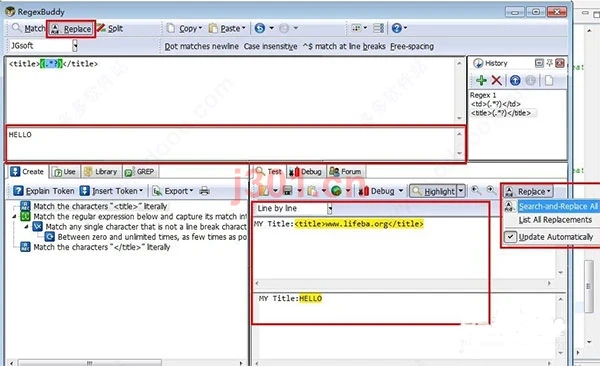
Task: Toggle the Case insensitive option
Action: [x=270, y=46]
